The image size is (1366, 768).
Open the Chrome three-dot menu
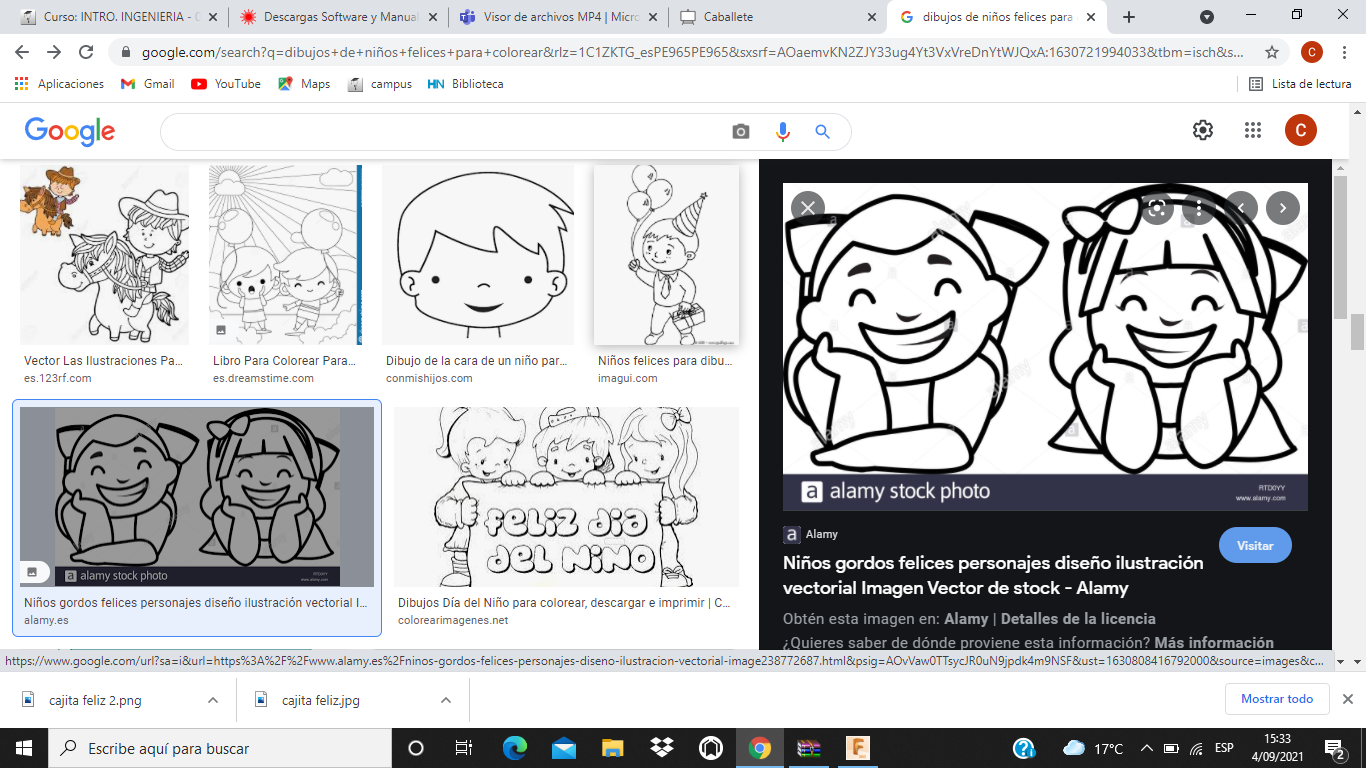point(1345,52)
